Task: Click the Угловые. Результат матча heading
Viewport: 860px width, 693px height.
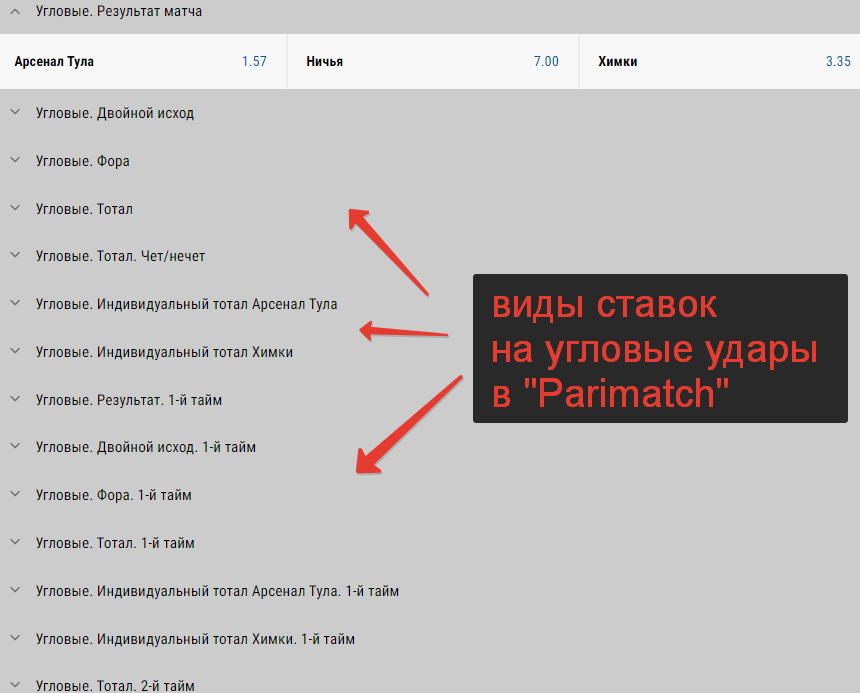Action: point(118,12)
